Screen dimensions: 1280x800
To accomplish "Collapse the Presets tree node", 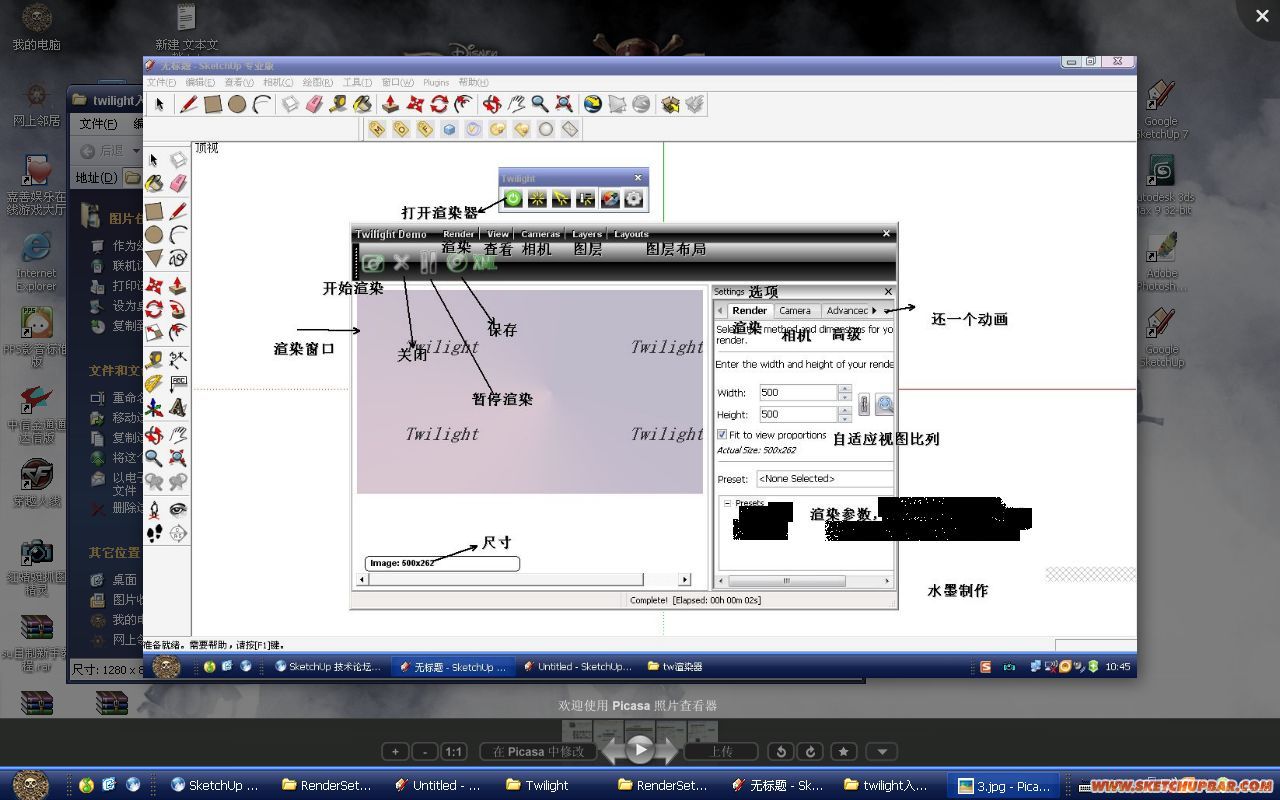I will (x=727, y=503).
